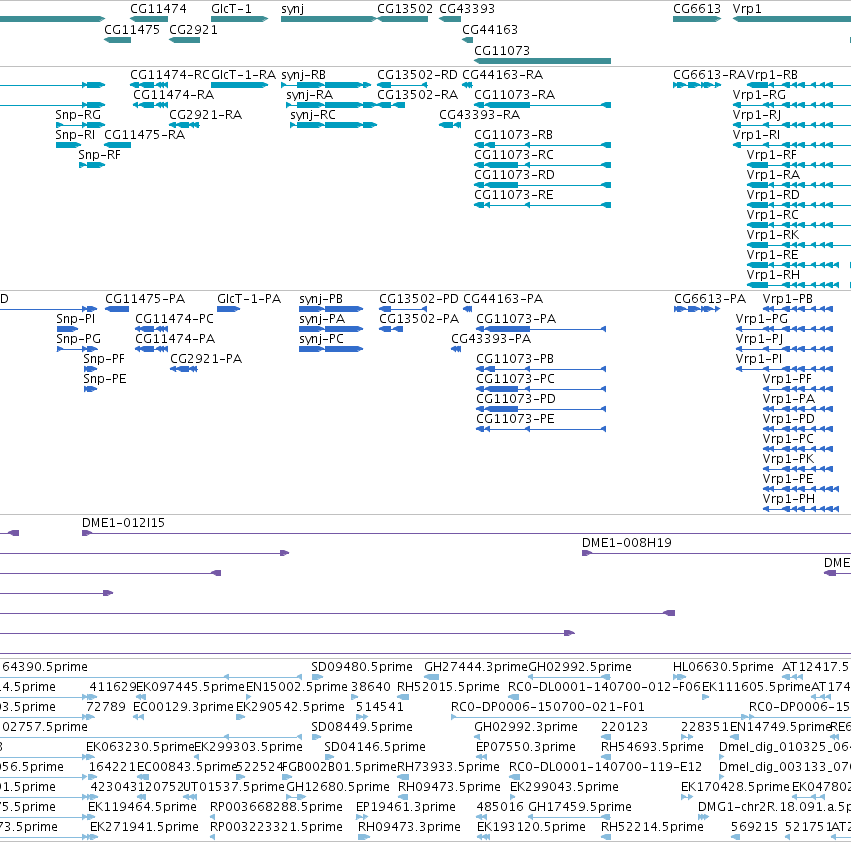Open transcript Snp-RF
Screen dimensions: 851x842
click(x=92, y=164)
